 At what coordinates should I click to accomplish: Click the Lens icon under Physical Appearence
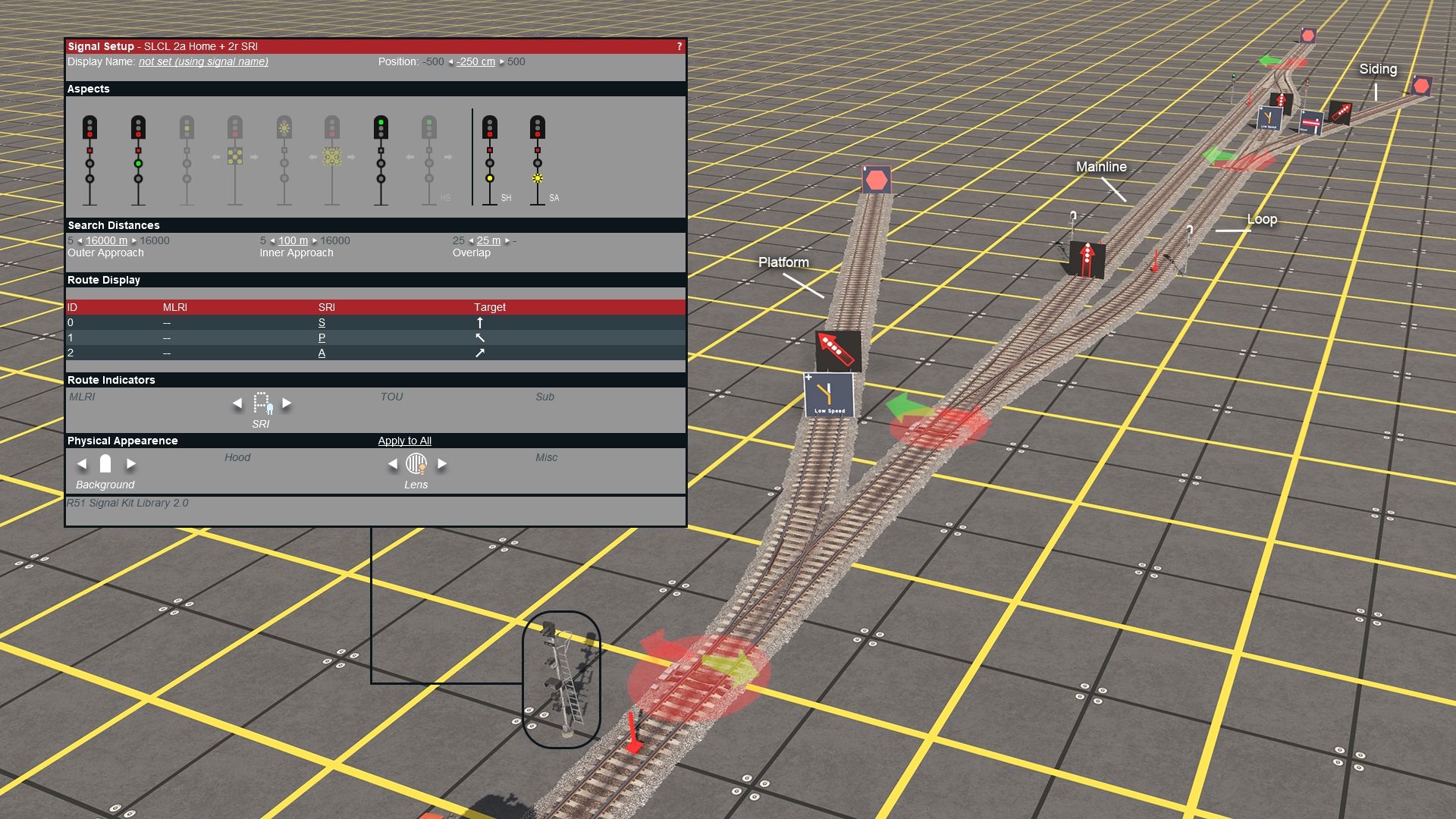pyautogui.click(x=416, y=464)
